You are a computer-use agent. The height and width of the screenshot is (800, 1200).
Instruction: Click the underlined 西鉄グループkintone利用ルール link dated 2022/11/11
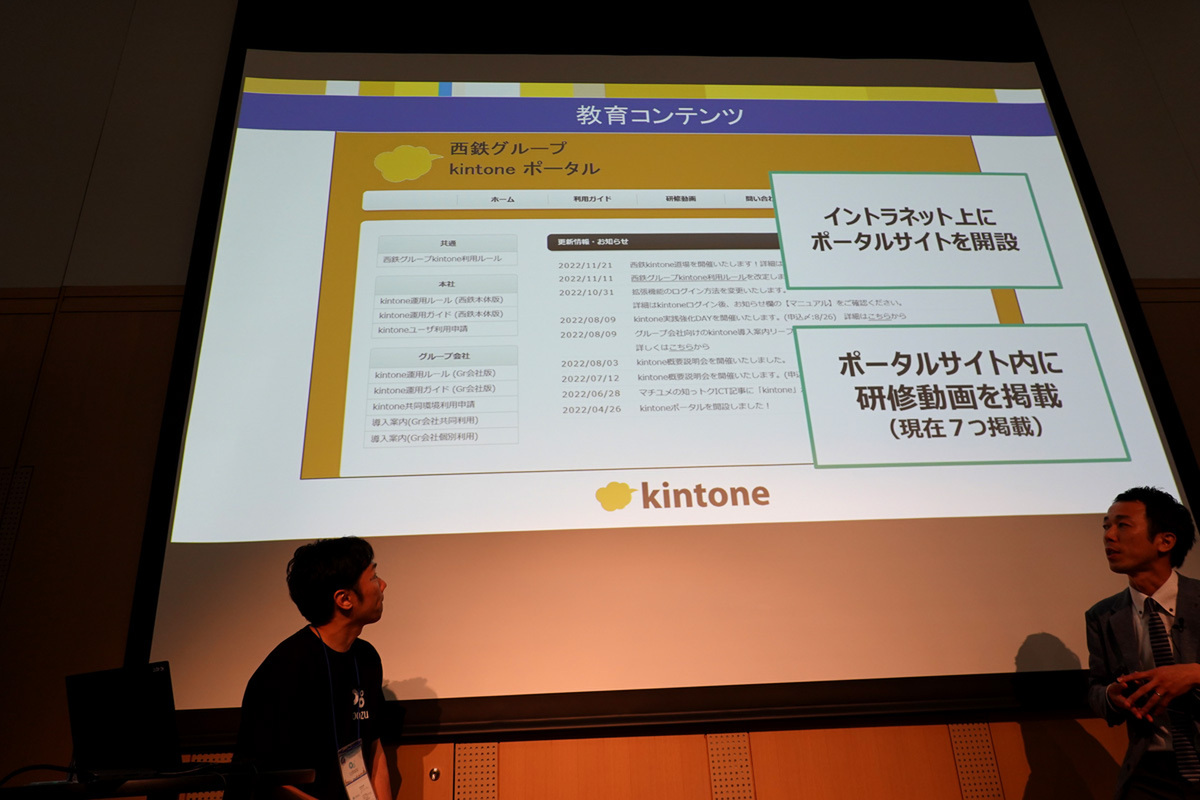click(688, 278)
